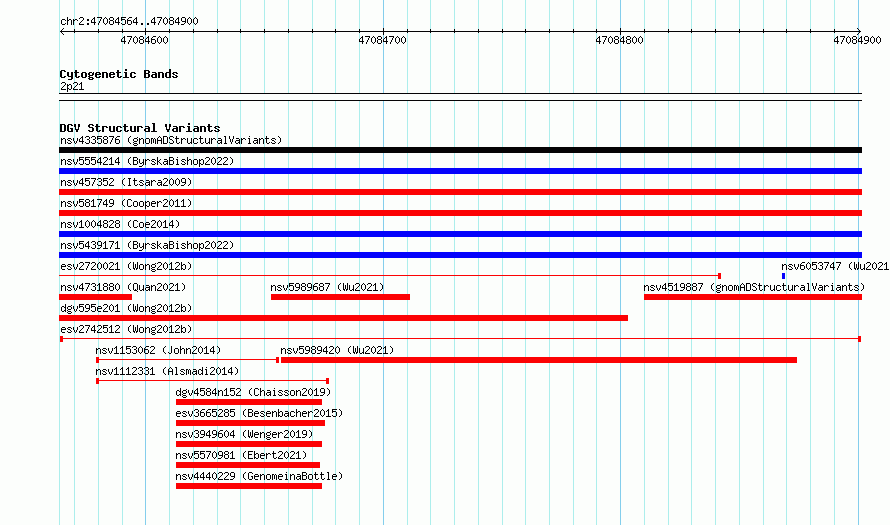Click ruler position 47084800

619,40
